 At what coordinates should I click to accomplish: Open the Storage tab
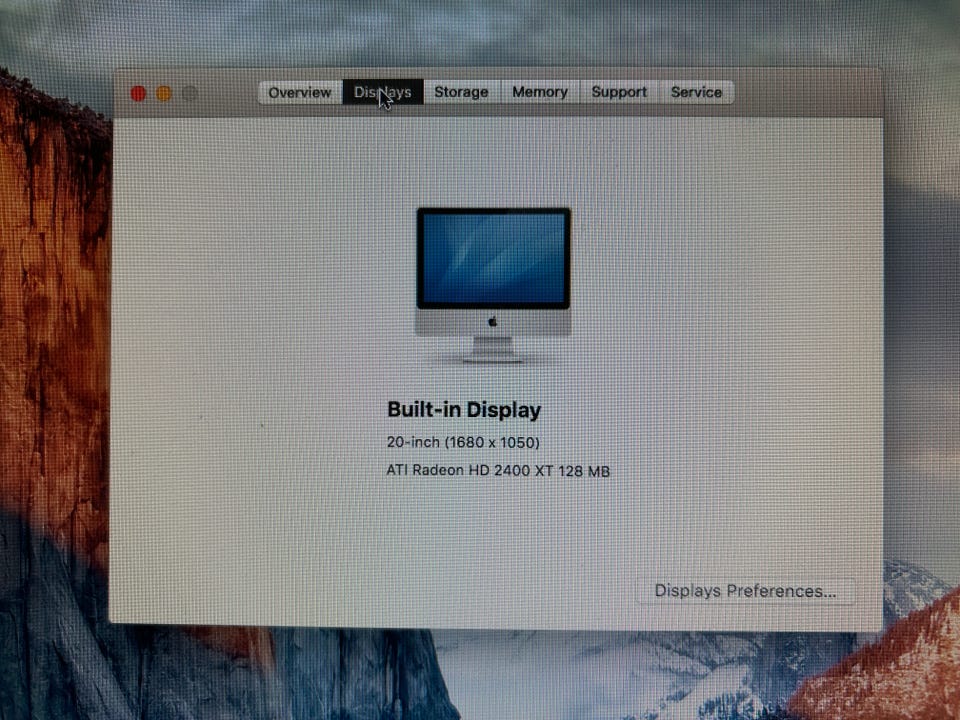click(462, 92)
